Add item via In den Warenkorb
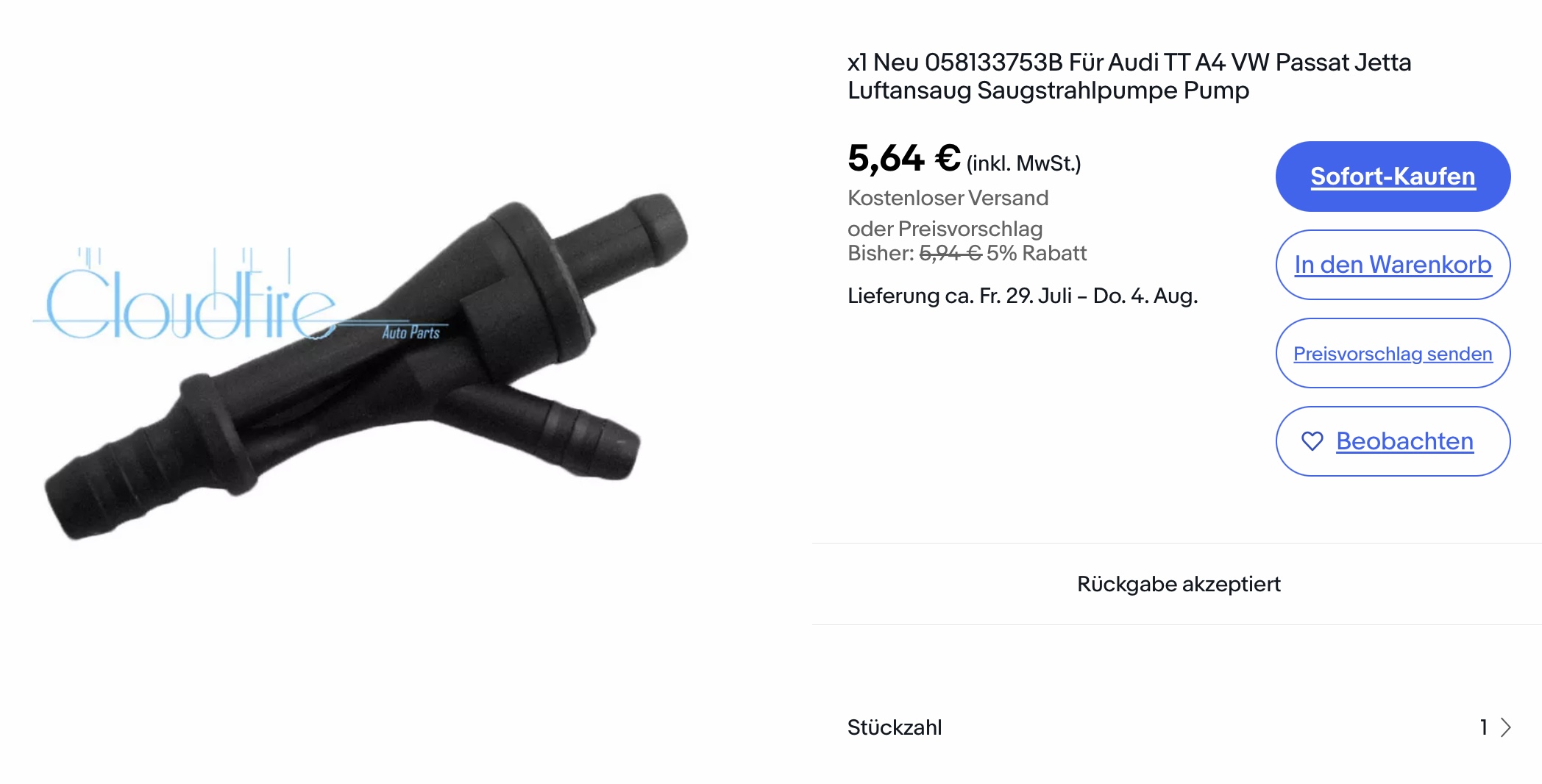Image resolution: width=1542 pixels, height=784 pixels. 1393,265
